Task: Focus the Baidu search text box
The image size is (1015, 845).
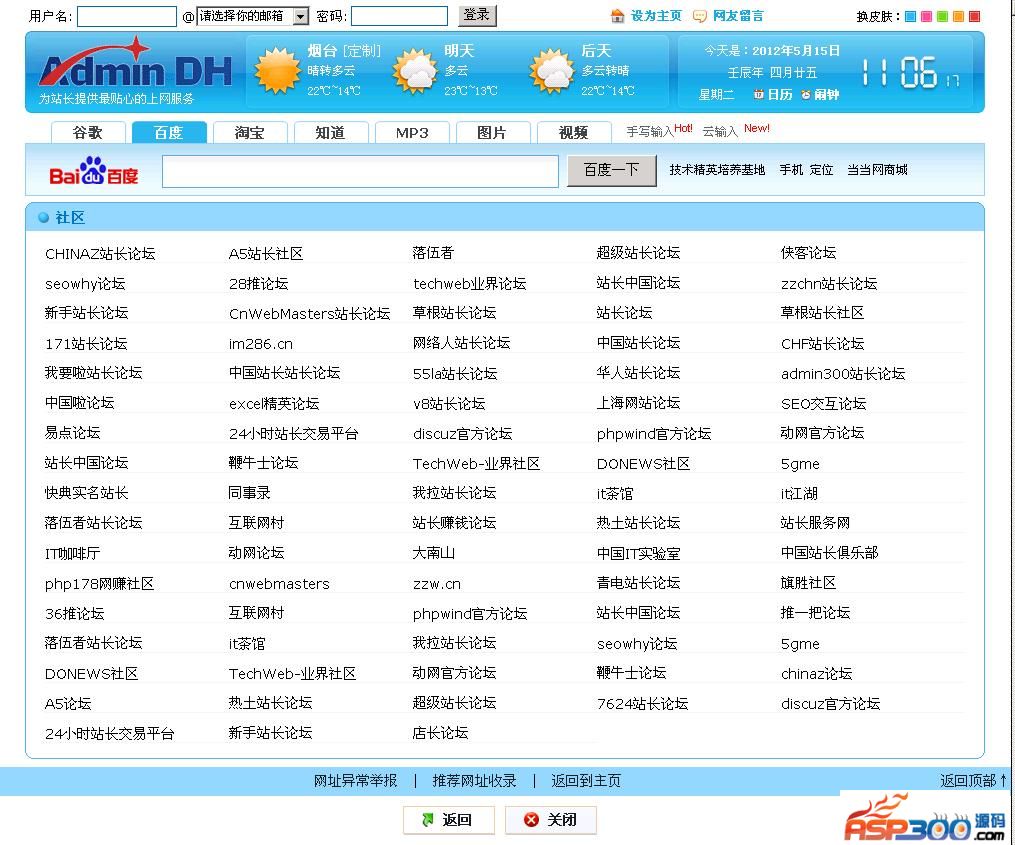Action: click(x=361, y=172)
